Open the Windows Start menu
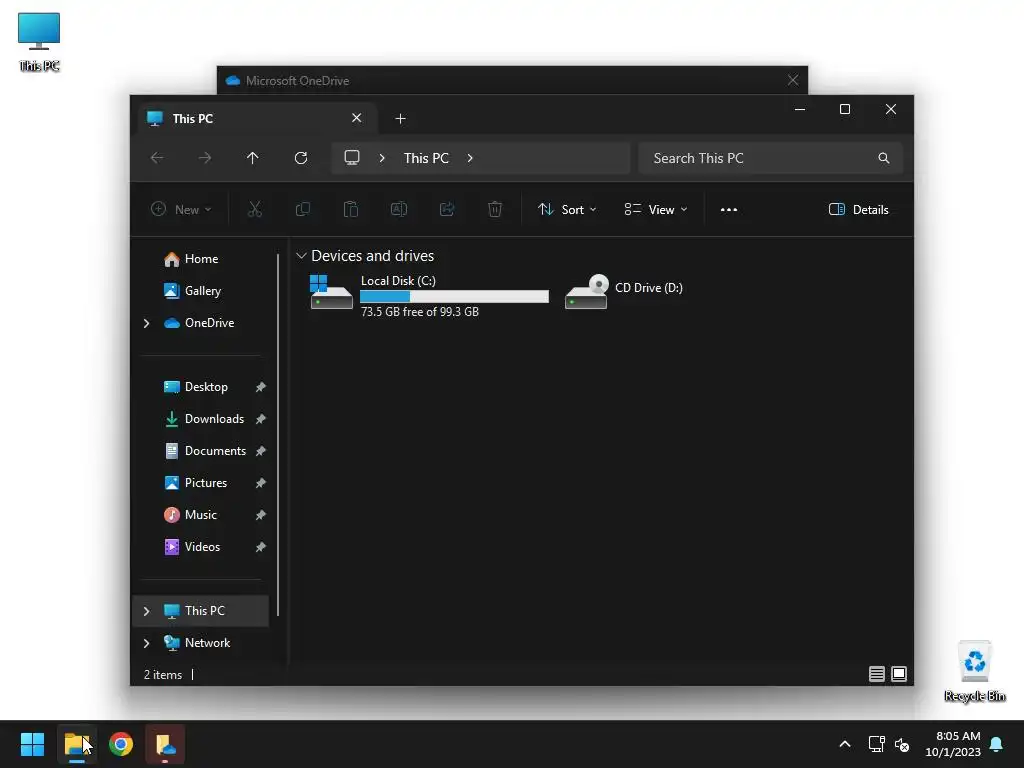The width and height of the screenshot is (1024, 768). (x=32, y=744)
